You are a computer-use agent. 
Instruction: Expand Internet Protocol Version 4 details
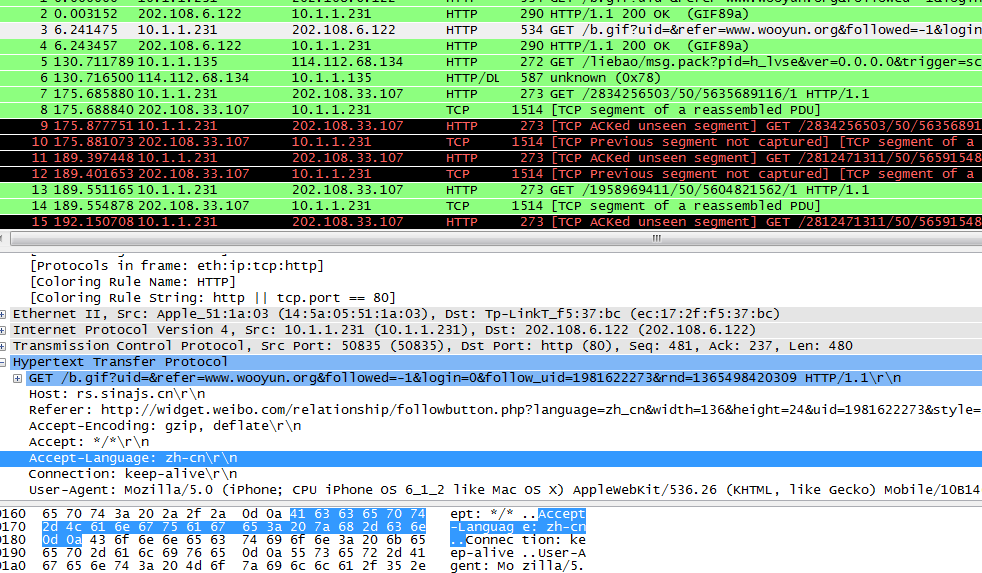5,330
